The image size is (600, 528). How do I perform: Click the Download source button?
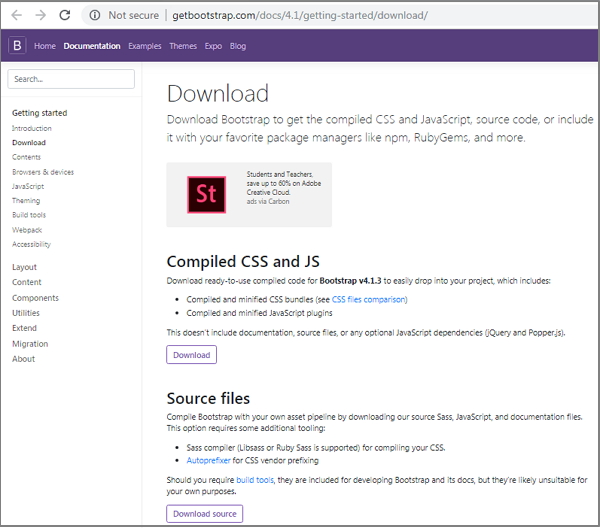[204, 514]
